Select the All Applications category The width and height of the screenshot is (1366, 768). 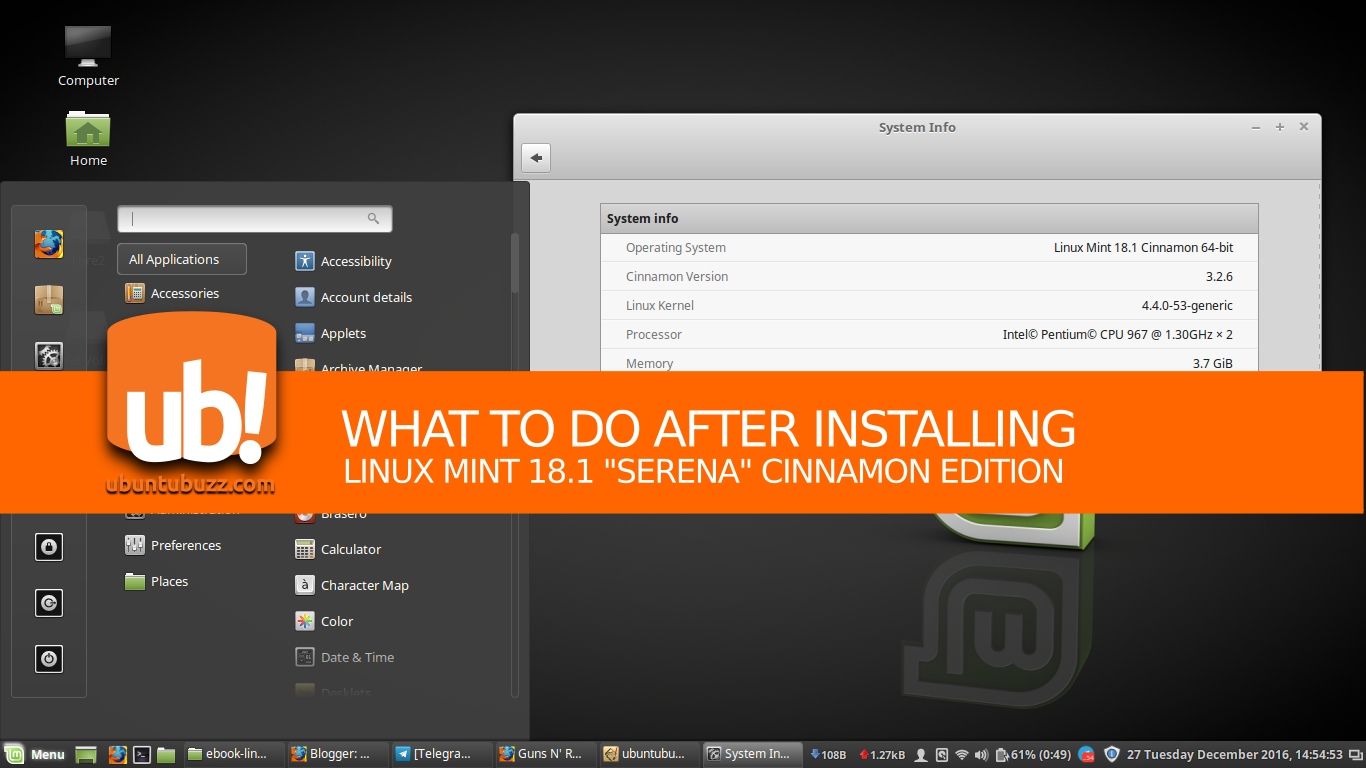(x=182, y=259)
